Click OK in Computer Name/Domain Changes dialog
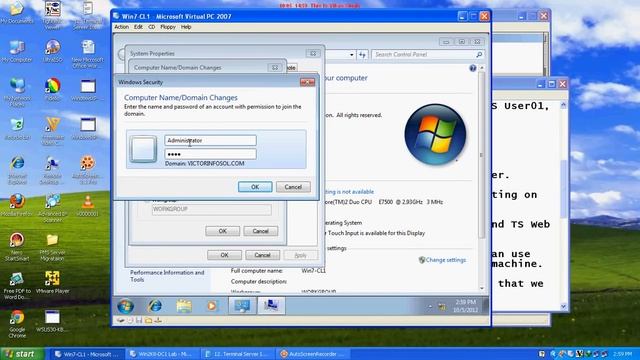 pyautogui.click(x=222, y=231)
